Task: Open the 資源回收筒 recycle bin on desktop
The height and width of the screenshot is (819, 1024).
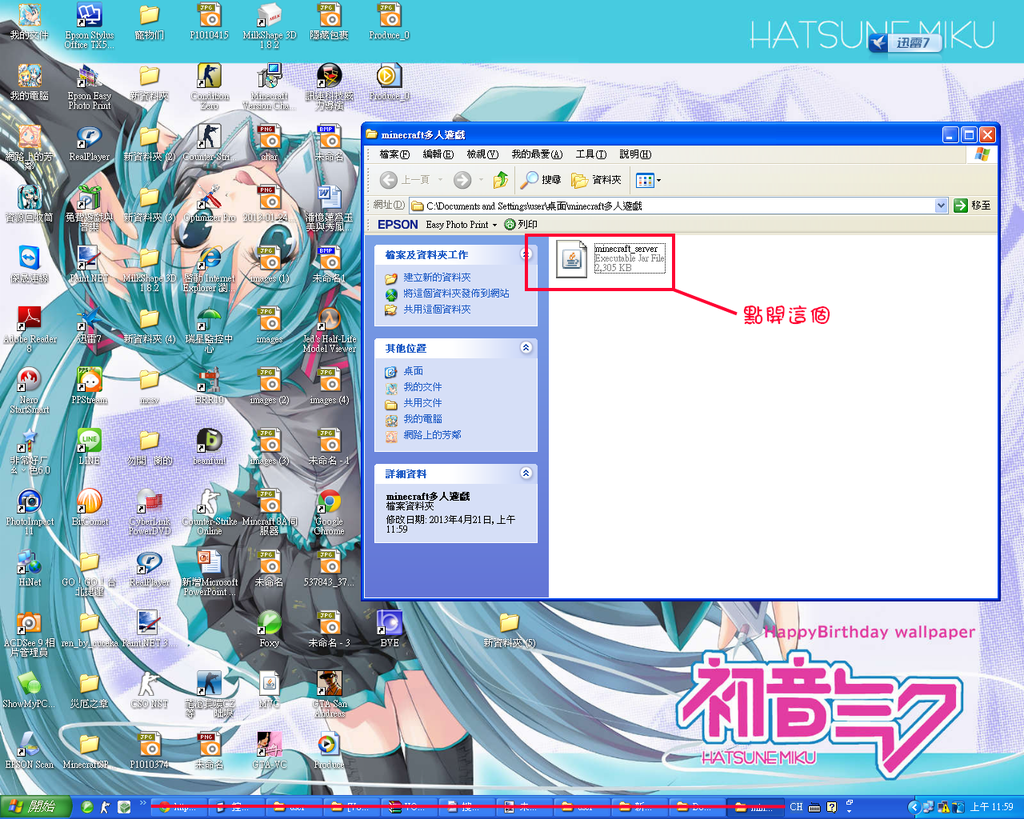Action: (29, 204)
